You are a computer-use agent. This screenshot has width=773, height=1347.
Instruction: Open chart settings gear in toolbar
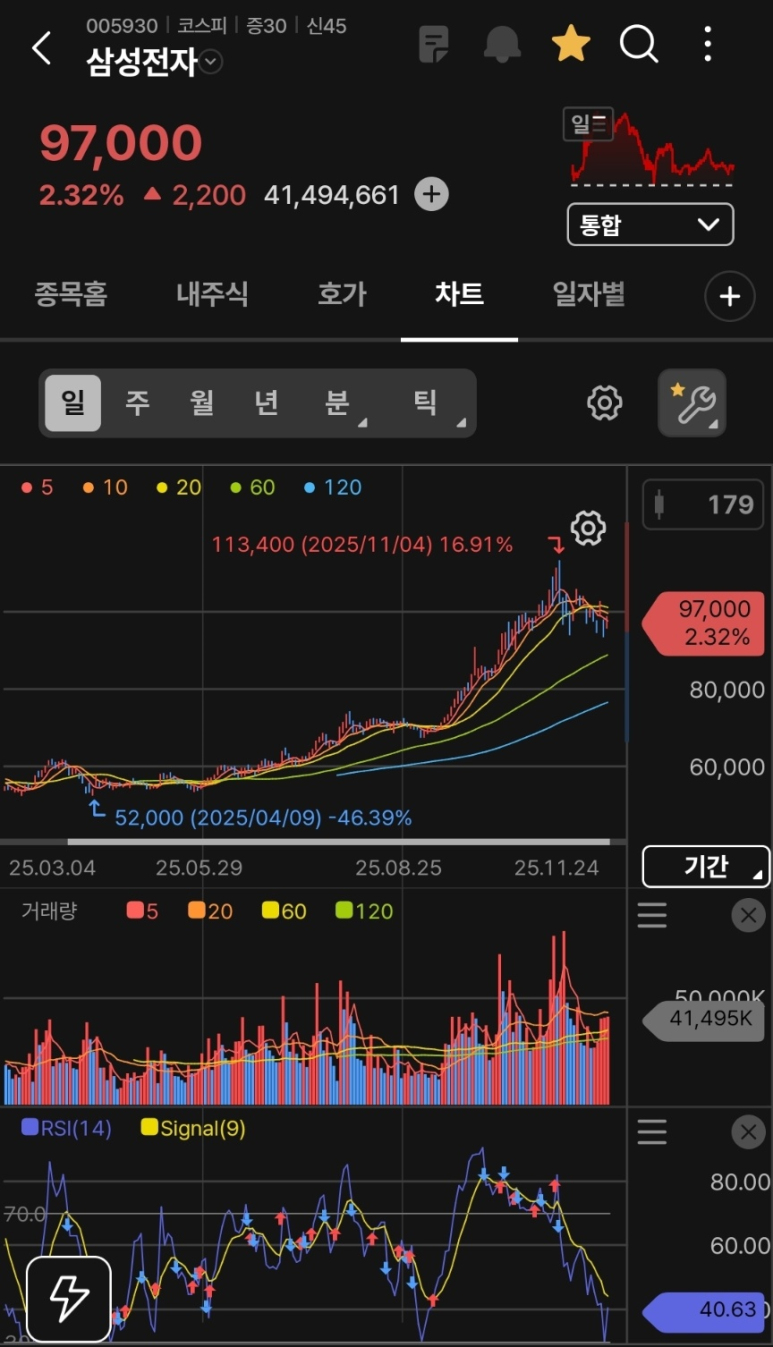tap(604, 403)
